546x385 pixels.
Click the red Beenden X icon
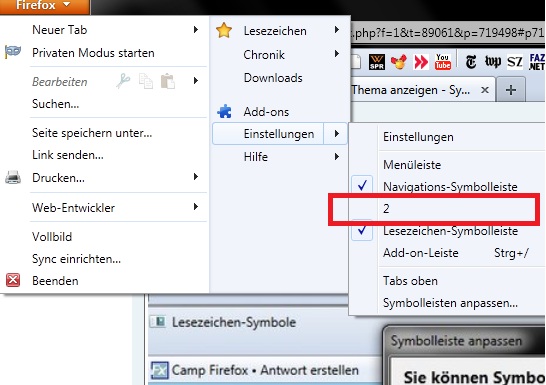(13, 280)
